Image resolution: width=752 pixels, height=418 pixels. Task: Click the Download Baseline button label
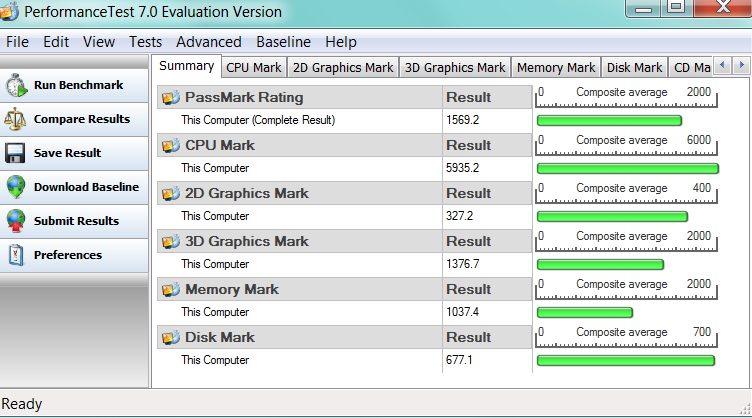(x=86, y=187)
